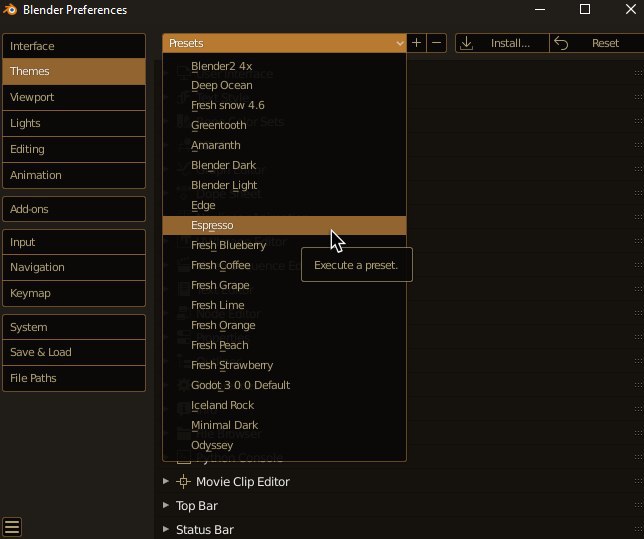The height and width of the screenshot is (539, 644).
Task: Select the Amaranth preset
Action: (284, 145)
